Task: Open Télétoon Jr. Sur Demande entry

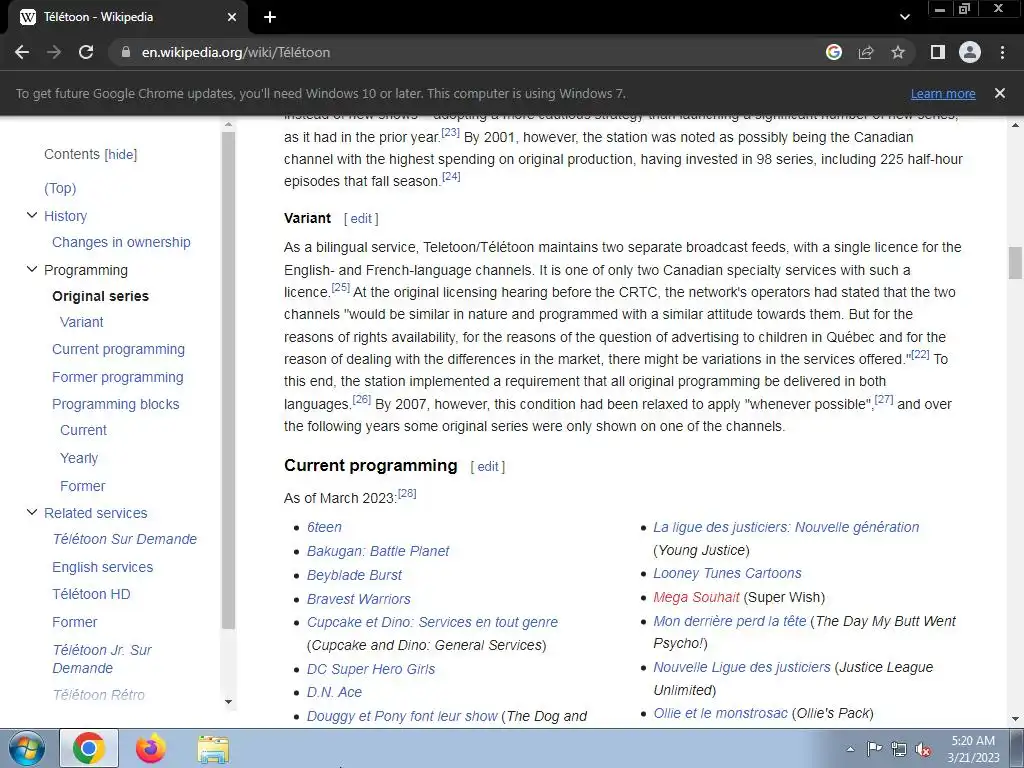Action: coord(102,659)
